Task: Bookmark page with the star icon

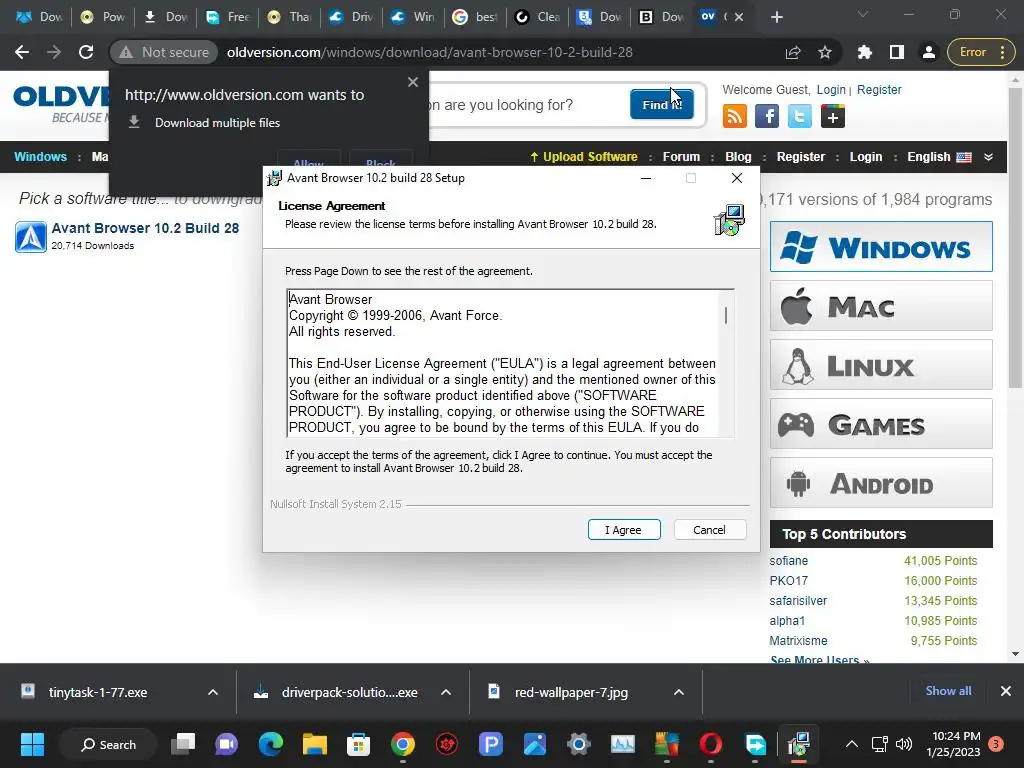Action: (825, 52)
